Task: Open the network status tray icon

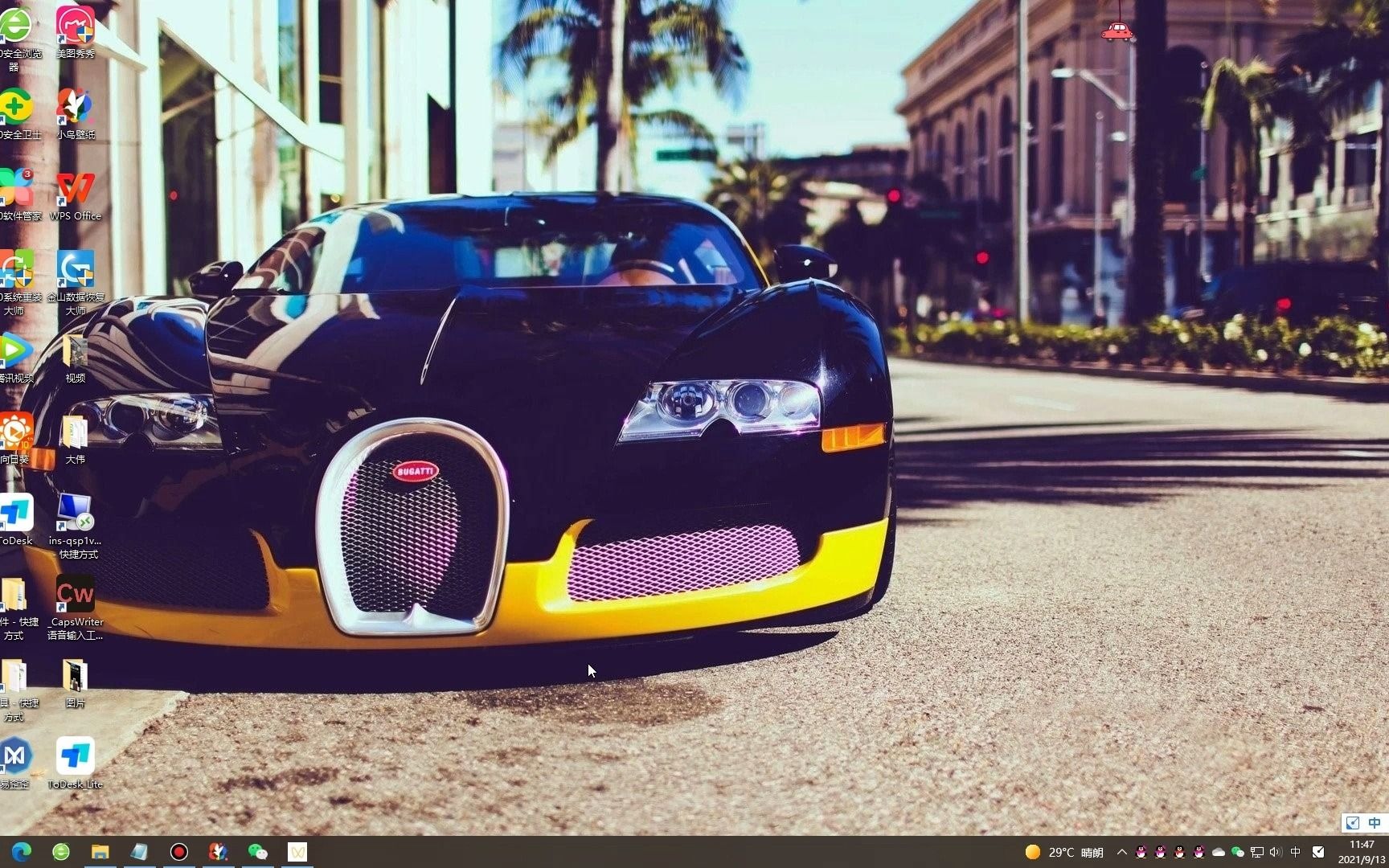Action: click(1257, 852)
